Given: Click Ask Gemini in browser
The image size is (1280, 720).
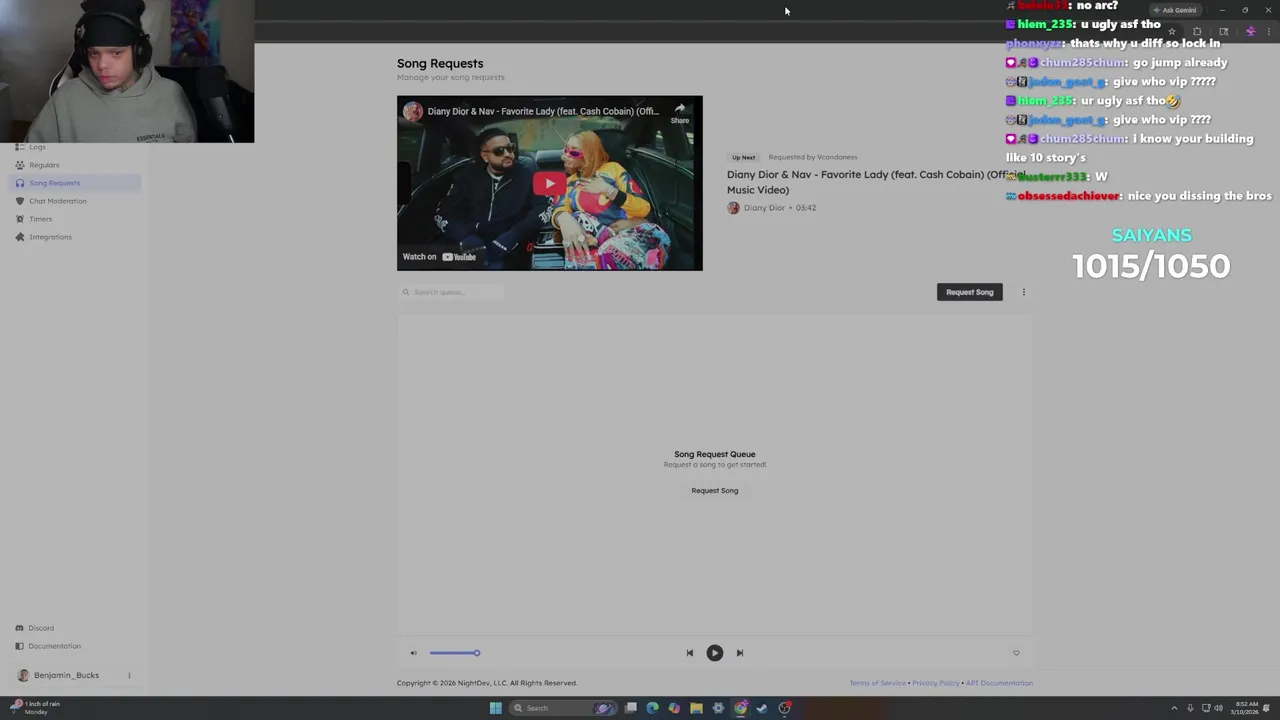Looking at the screenshot, I should 1175,10.
